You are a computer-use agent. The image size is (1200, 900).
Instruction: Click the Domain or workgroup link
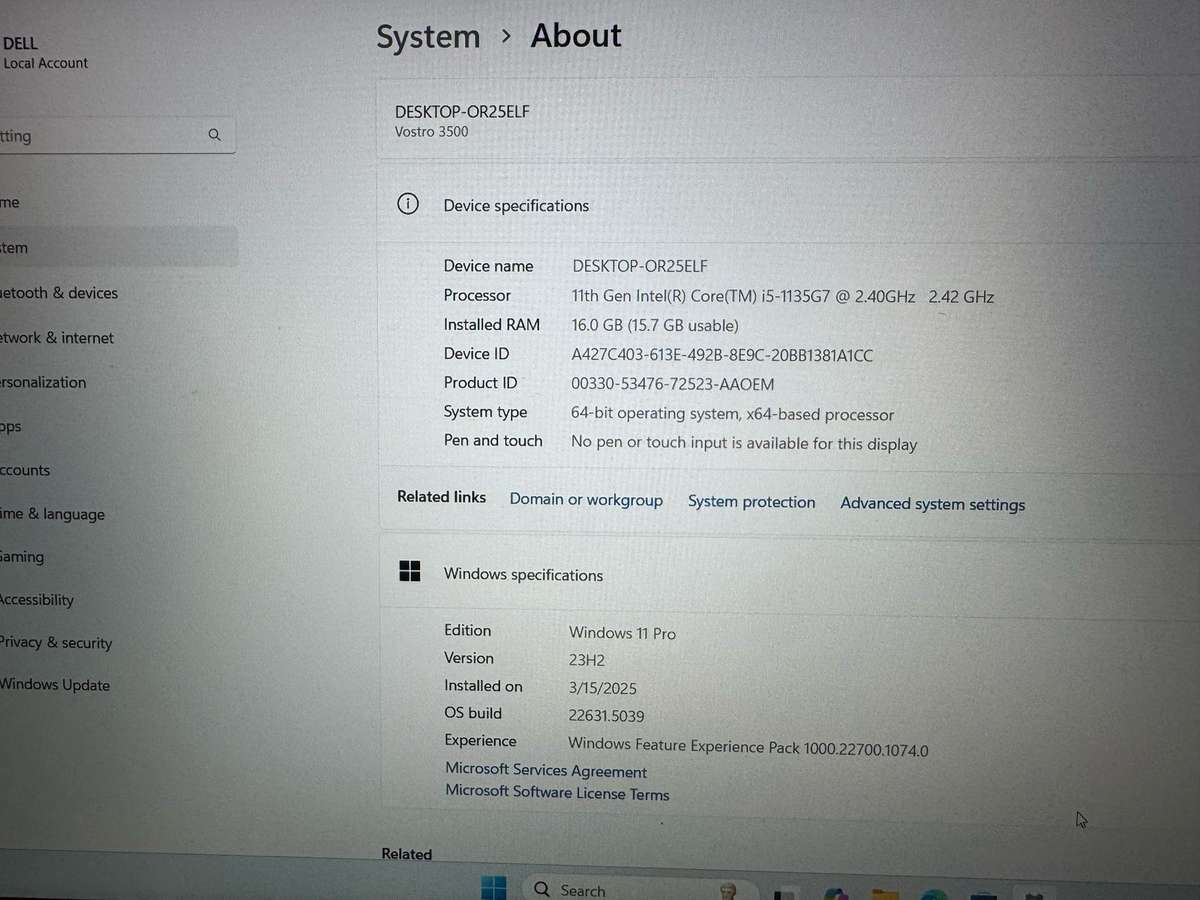[586, 499]
